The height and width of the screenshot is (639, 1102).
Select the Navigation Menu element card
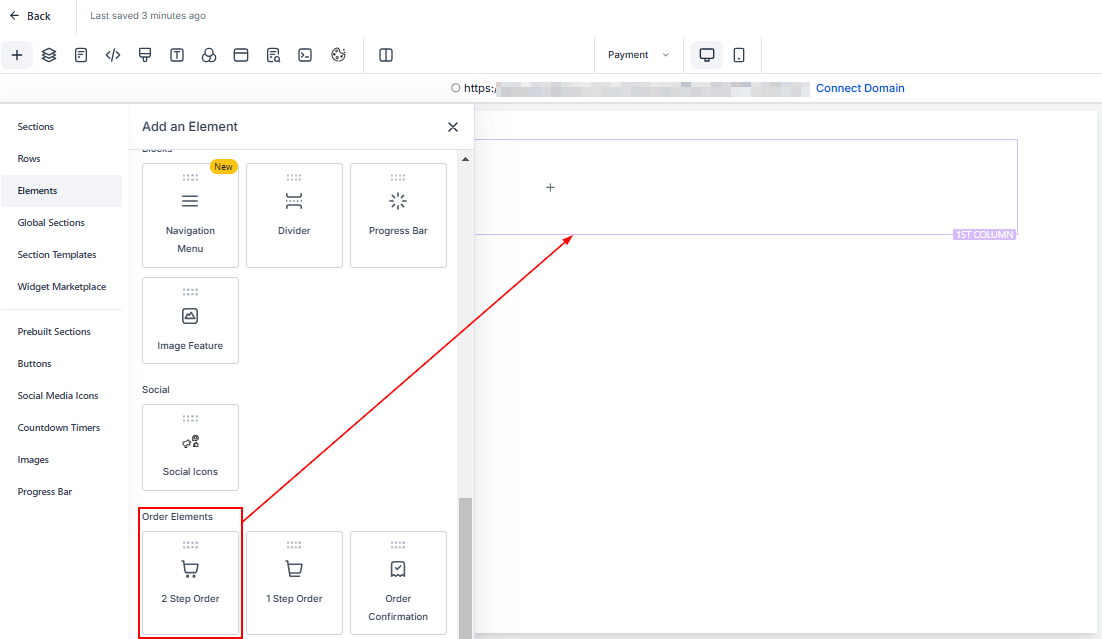pos(190,215)
